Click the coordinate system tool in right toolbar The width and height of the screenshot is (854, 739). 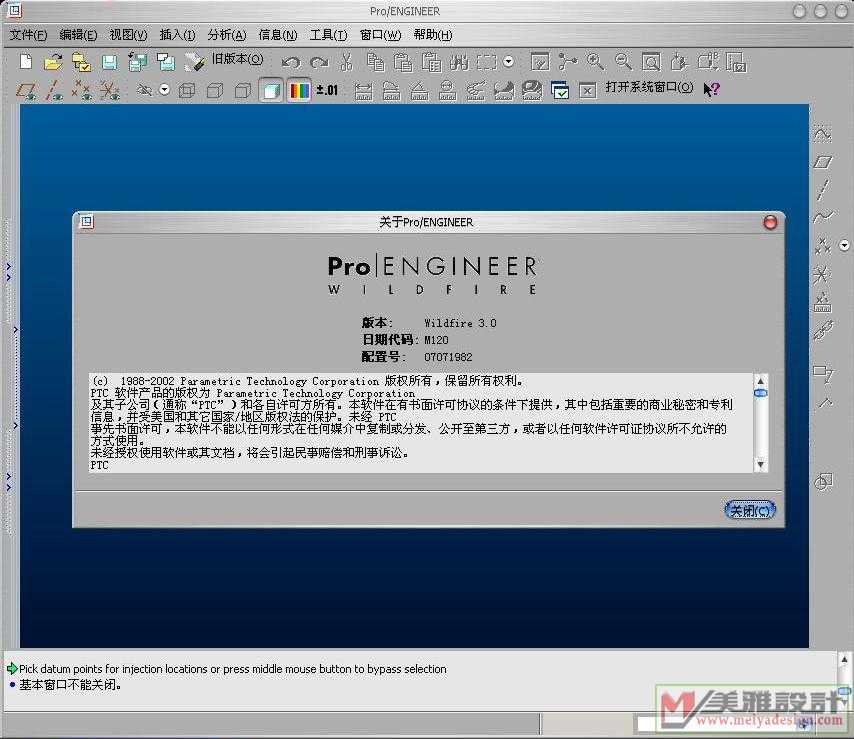[822, 273]
